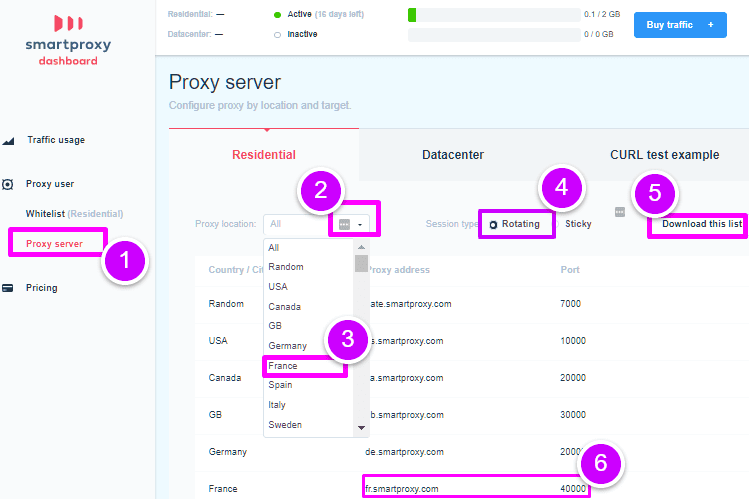Click the green Active status indicator
This screenshot has width=749, height=499.
[x=277, y=15]
